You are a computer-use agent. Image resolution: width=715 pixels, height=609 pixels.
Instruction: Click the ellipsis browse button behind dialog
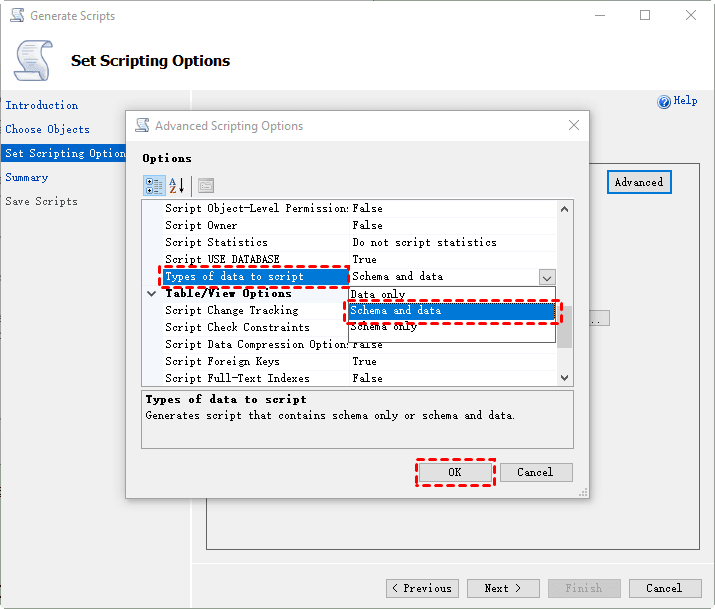pyautogui.click(x=600, y=318)
